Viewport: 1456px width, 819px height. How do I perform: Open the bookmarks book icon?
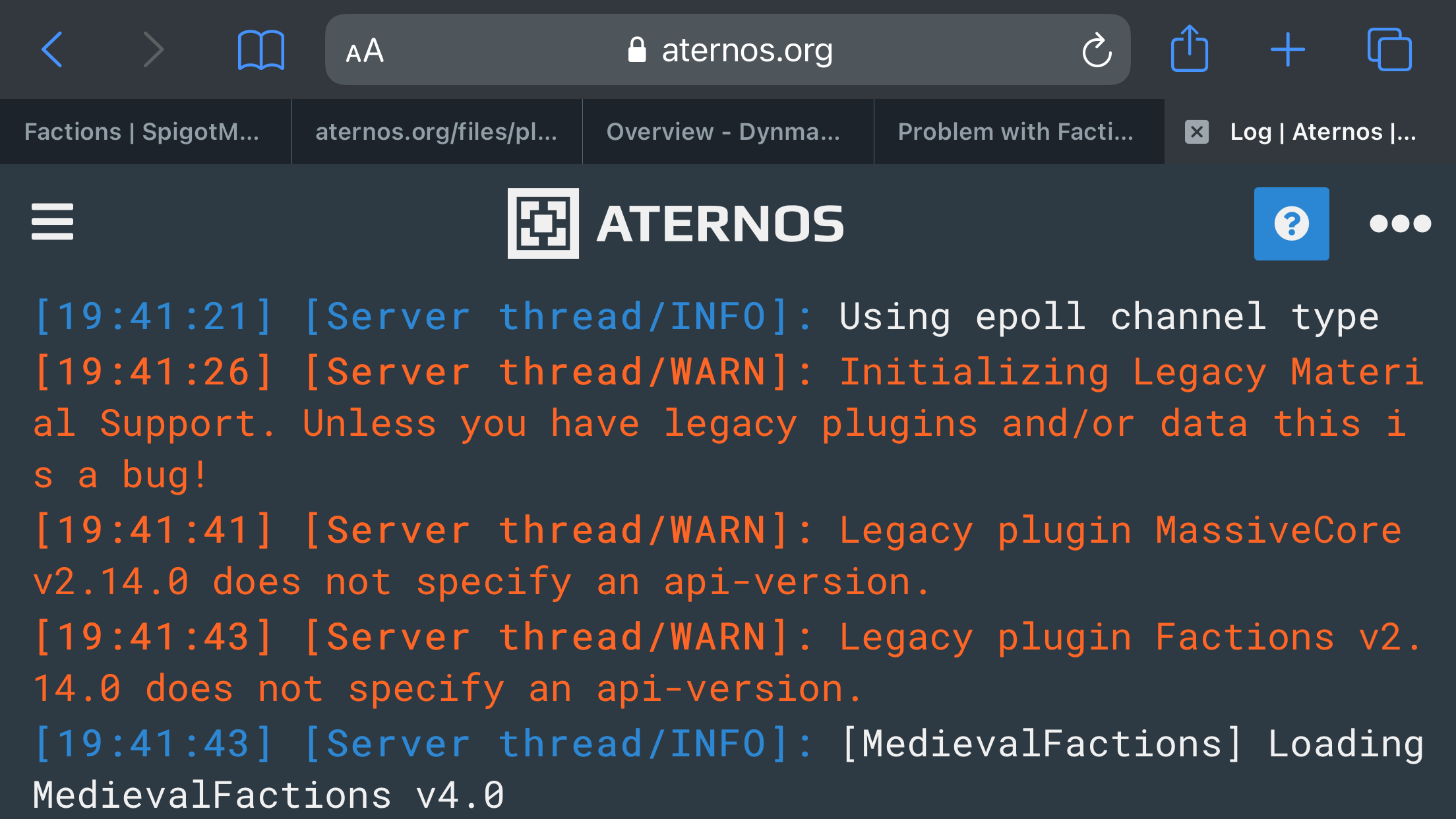(260, 49)
